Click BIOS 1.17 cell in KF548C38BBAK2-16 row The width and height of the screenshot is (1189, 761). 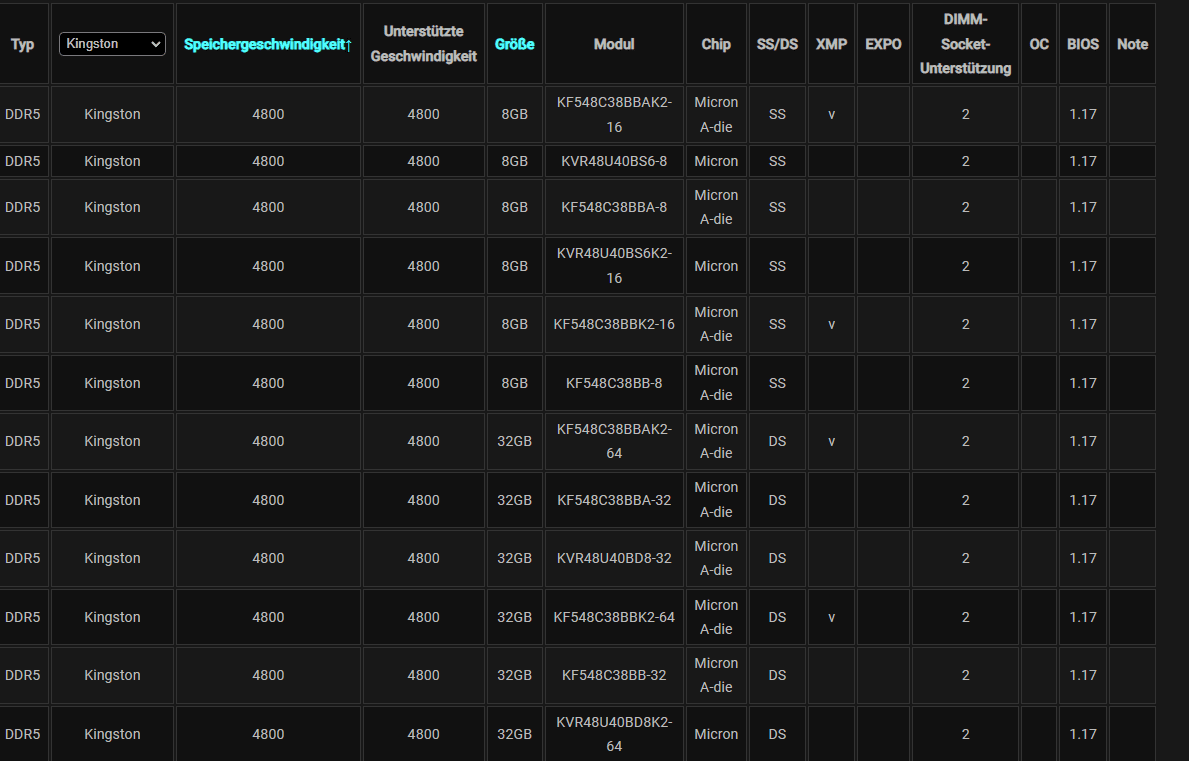1083,114
